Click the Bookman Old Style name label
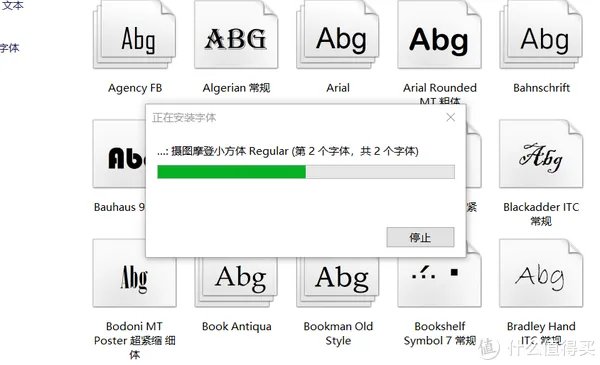 click(338, 333)
